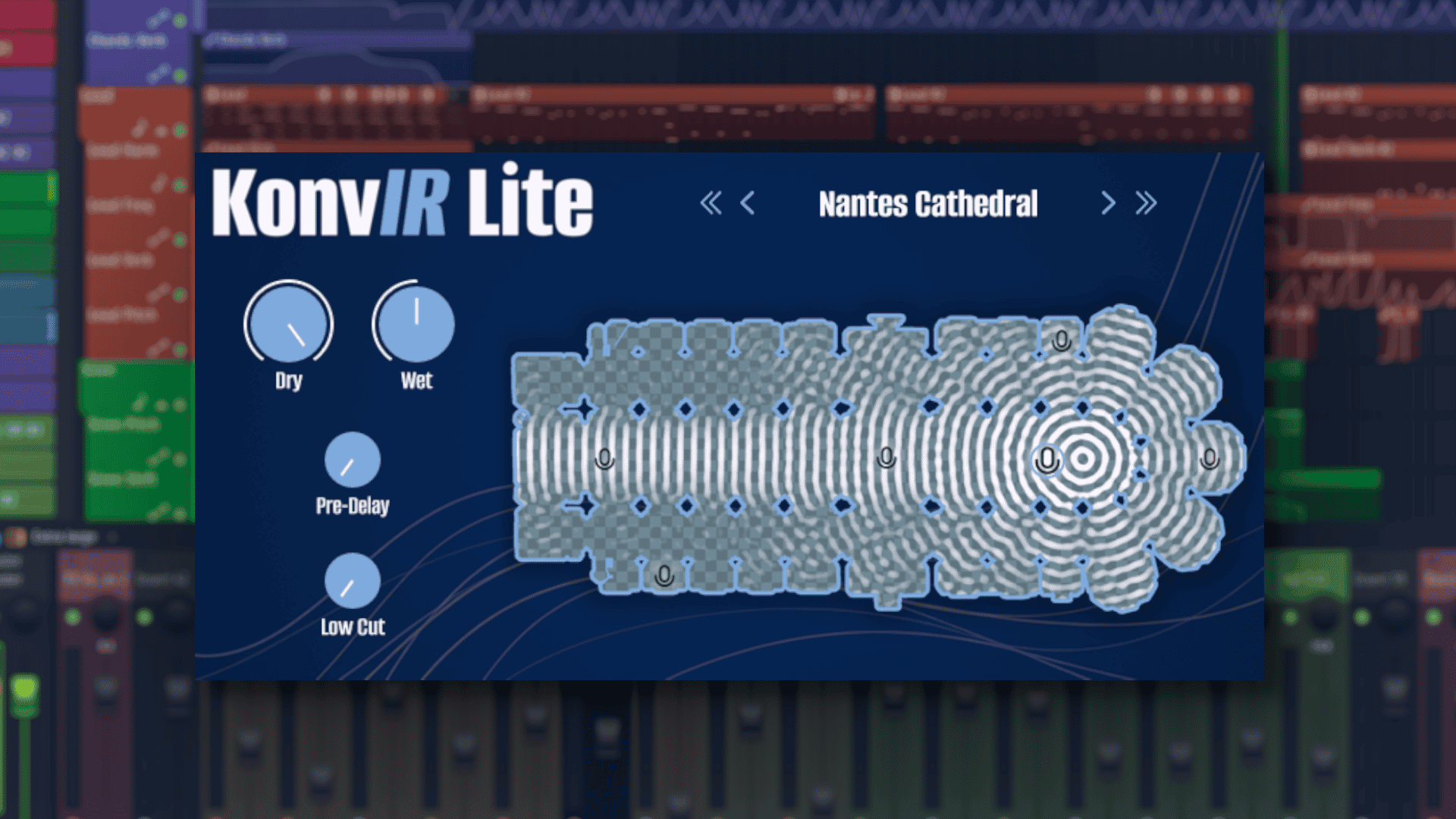Go to previous impulse response preset
Image resolution: width=1456 pixels, height=819 pixels.
pos(748,203)
